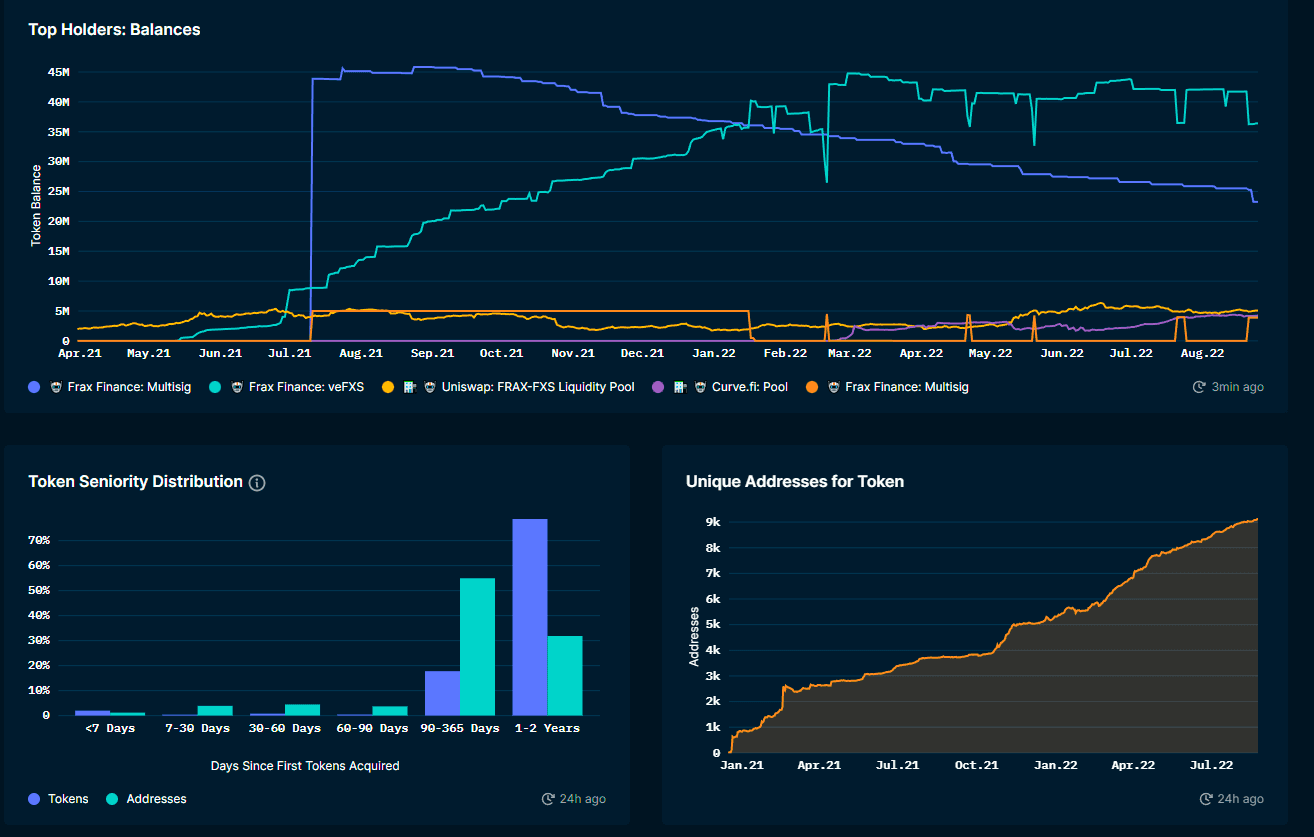Select the Addresses legend label
This screenshot has height=837, width=1314.
[x=156, y=799]
